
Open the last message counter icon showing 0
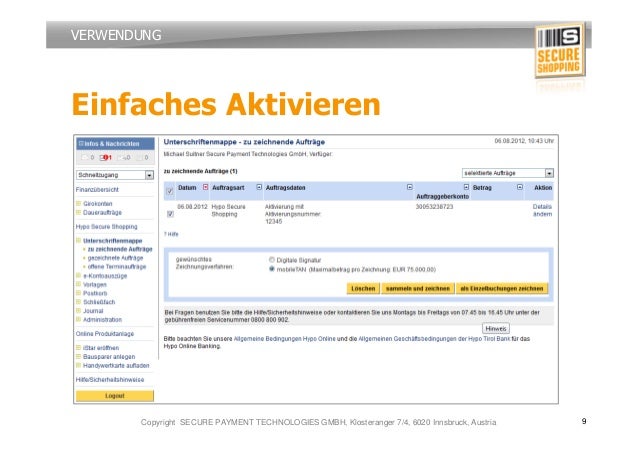point(142,158)
